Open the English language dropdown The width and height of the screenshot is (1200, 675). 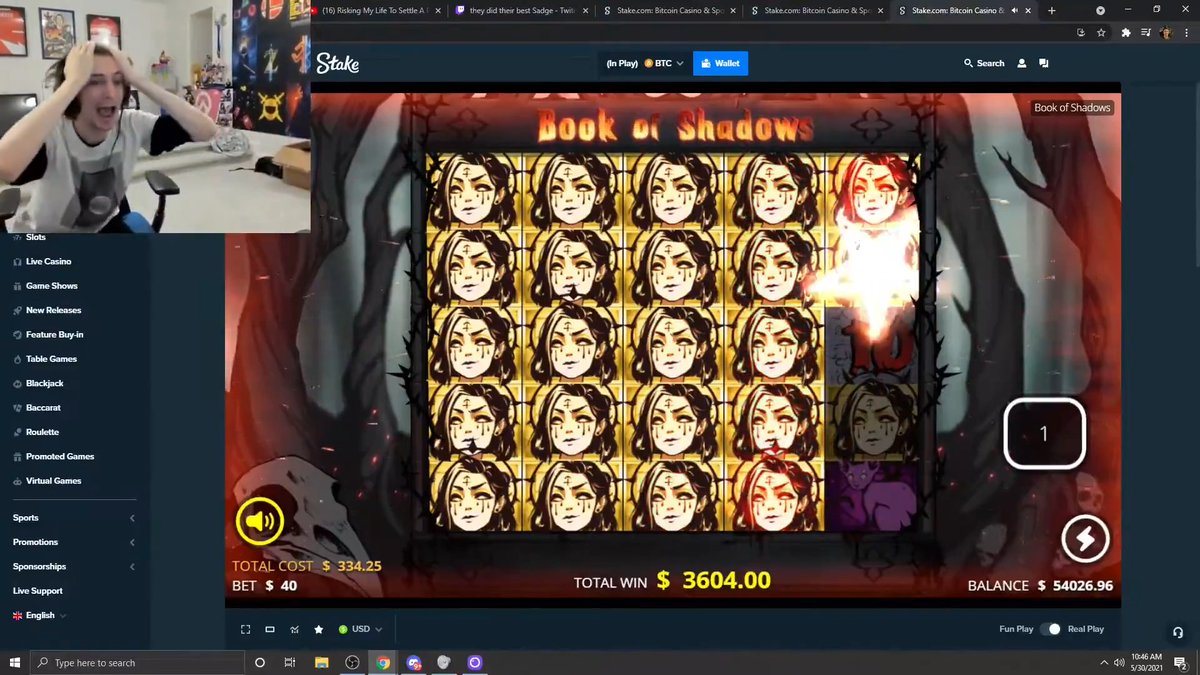pos(40,615)
